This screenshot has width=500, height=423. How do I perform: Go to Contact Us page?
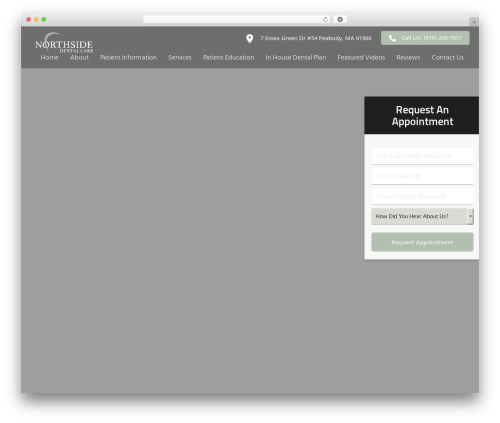(x=448, y=58)
